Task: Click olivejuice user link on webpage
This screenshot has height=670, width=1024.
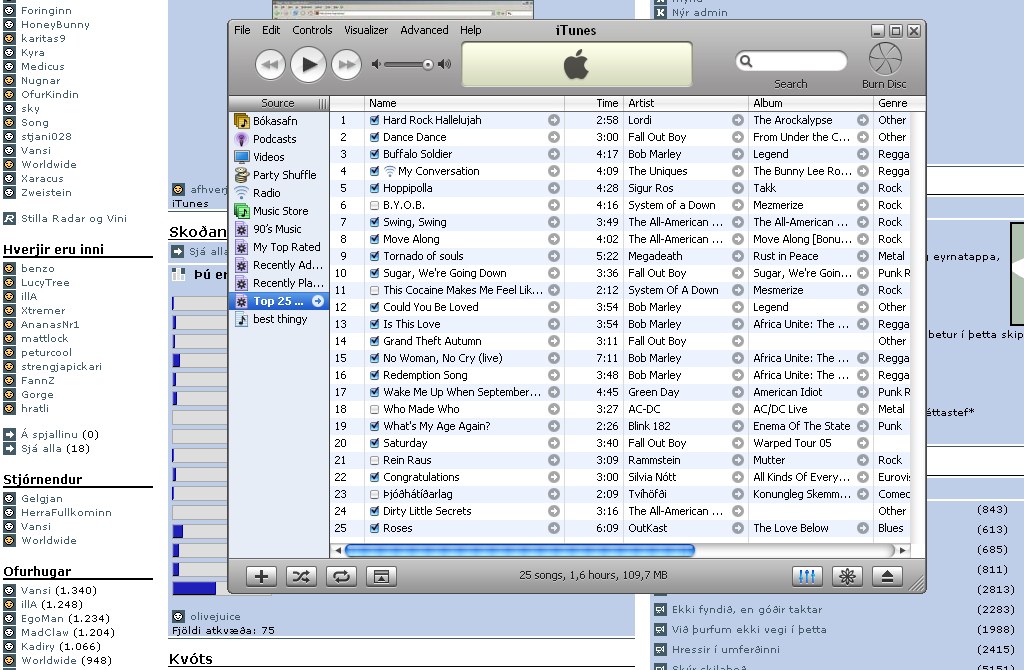Action: click(x=215, y=616)
